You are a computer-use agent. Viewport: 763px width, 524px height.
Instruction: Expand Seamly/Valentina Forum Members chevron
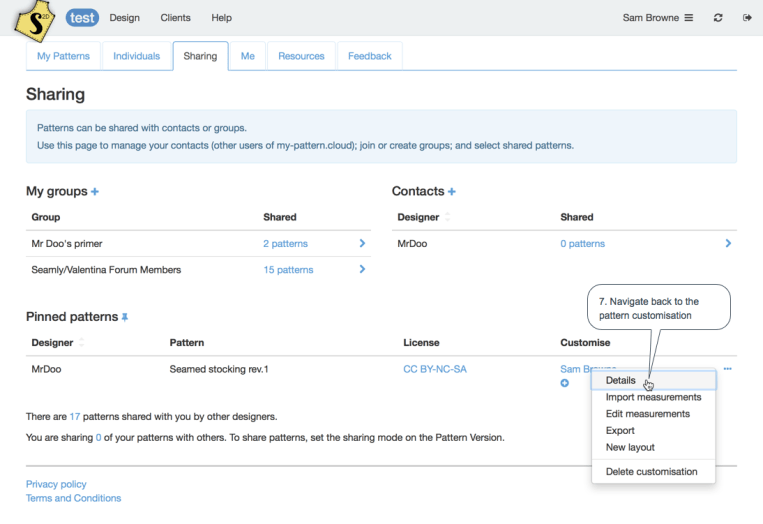362,269
